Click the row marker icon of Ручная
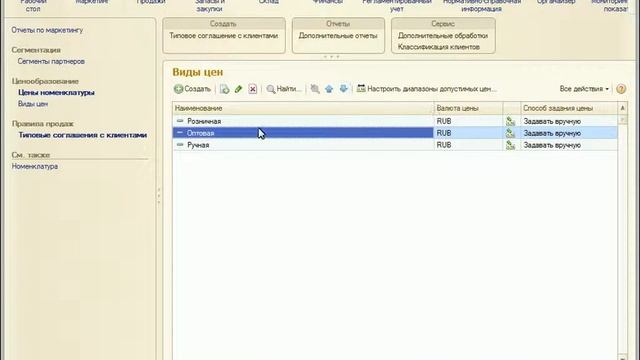This screenshot has height=360, width=640. click(x=180, y=144)
